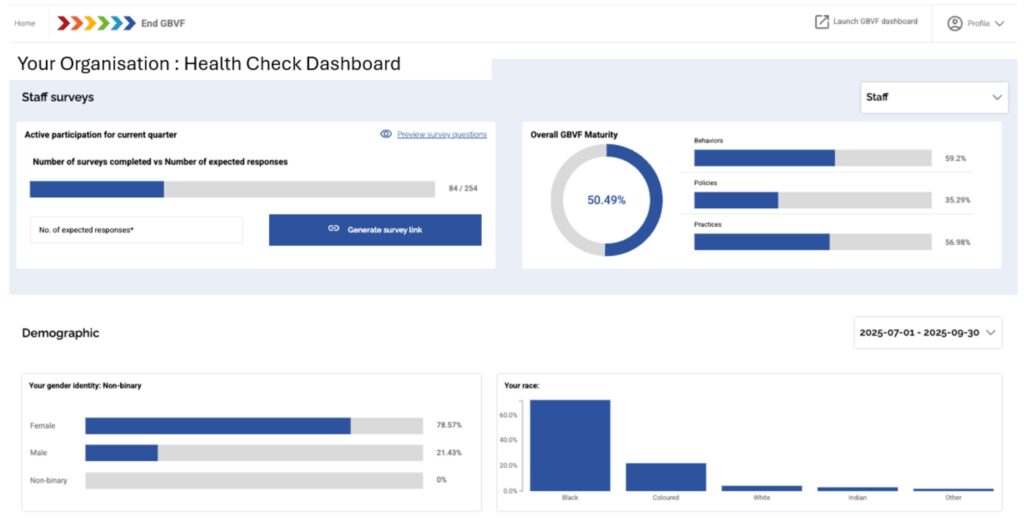This screenshot has height=531, width=1024.
Task: Select the Policies maturity bar
Action: 812,200
